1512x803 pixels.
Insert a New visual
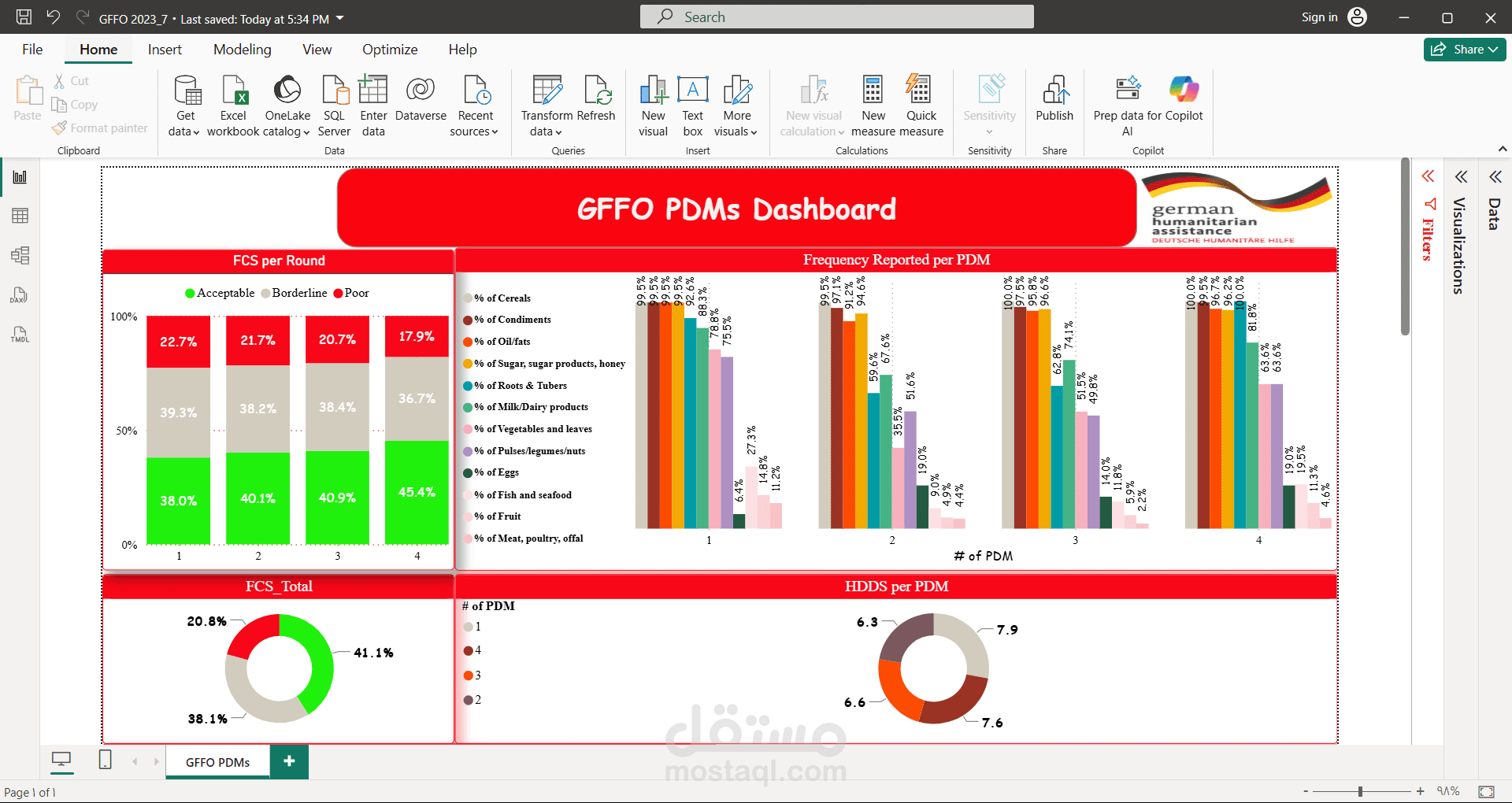coord(653,106)
